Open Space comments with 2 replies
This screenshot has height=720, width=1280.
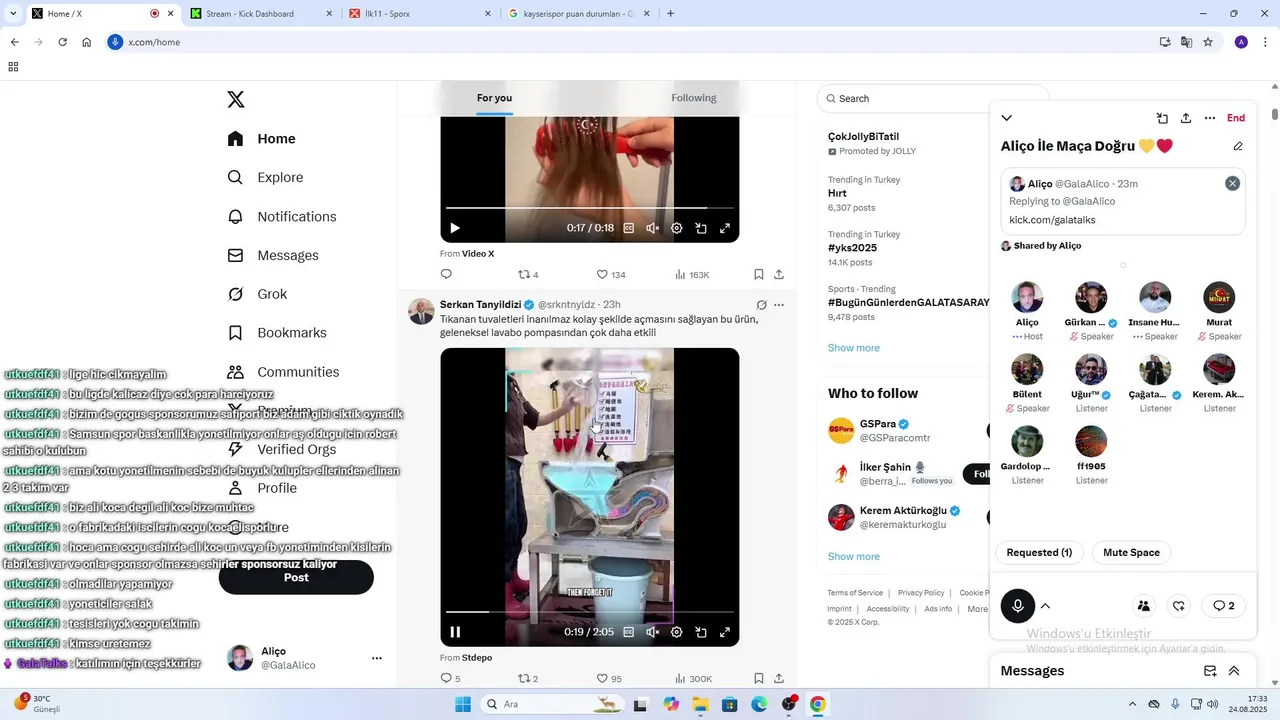coord(1223,606)
